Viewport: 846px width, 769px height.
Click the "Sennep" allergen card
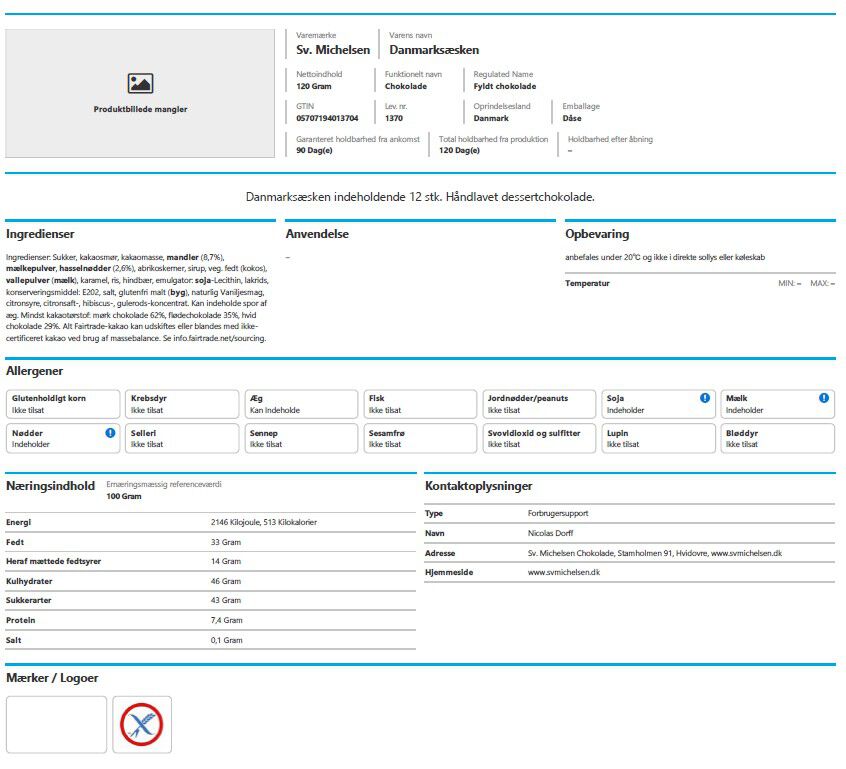(x=301, y=439)
